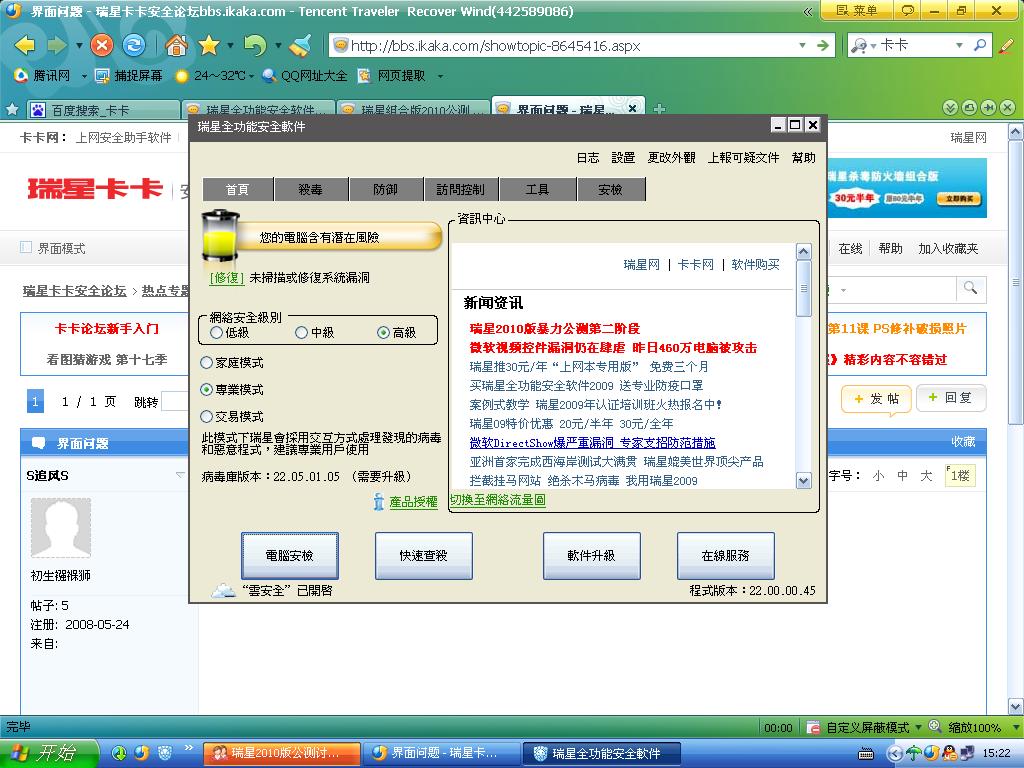Viewport: 1024px width, 768px height.
Task: Open QQ网址大全 bookmark
Action: (x=305, y=76)
